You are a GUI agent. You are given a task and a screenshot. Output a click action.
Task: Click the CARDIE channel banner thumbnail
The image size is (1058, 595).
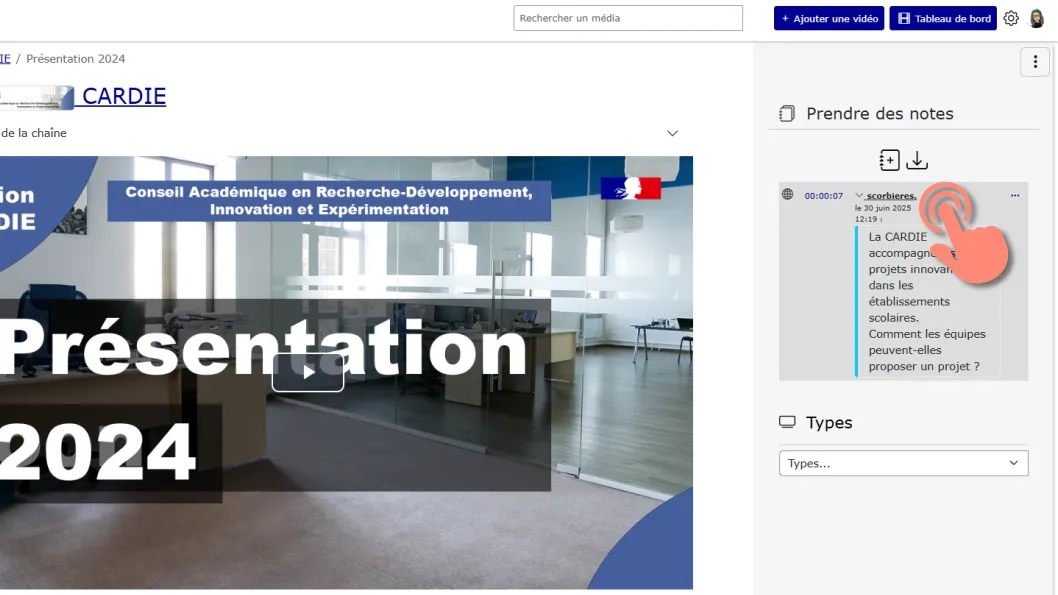click(36, 97)
